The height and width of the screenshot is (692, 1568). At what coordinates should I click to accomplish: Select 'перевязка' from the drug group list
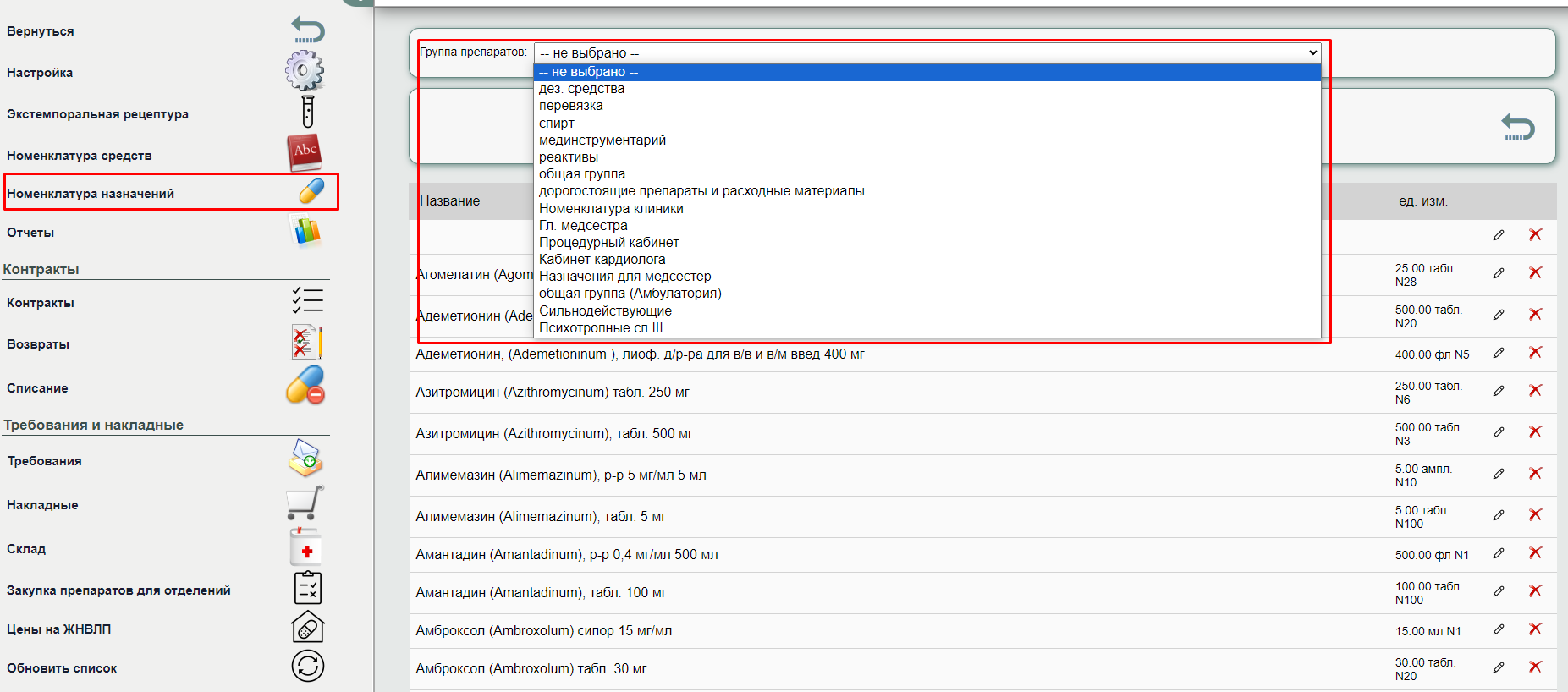pos(571,106)
